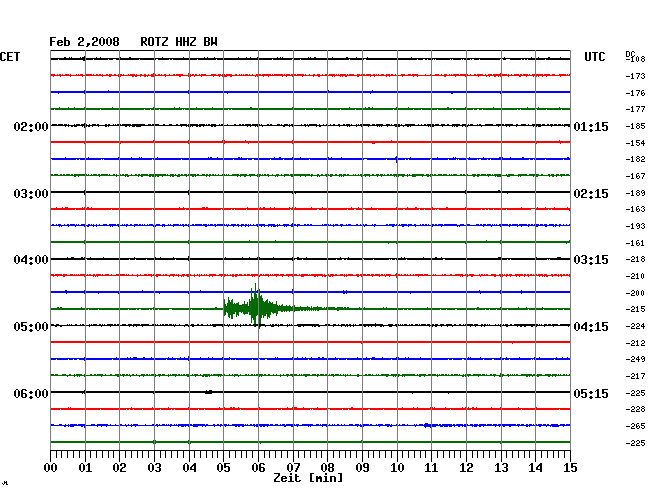Select minute tick label "13"
This screenshot has width=650, height=494.
click(501, 468)
